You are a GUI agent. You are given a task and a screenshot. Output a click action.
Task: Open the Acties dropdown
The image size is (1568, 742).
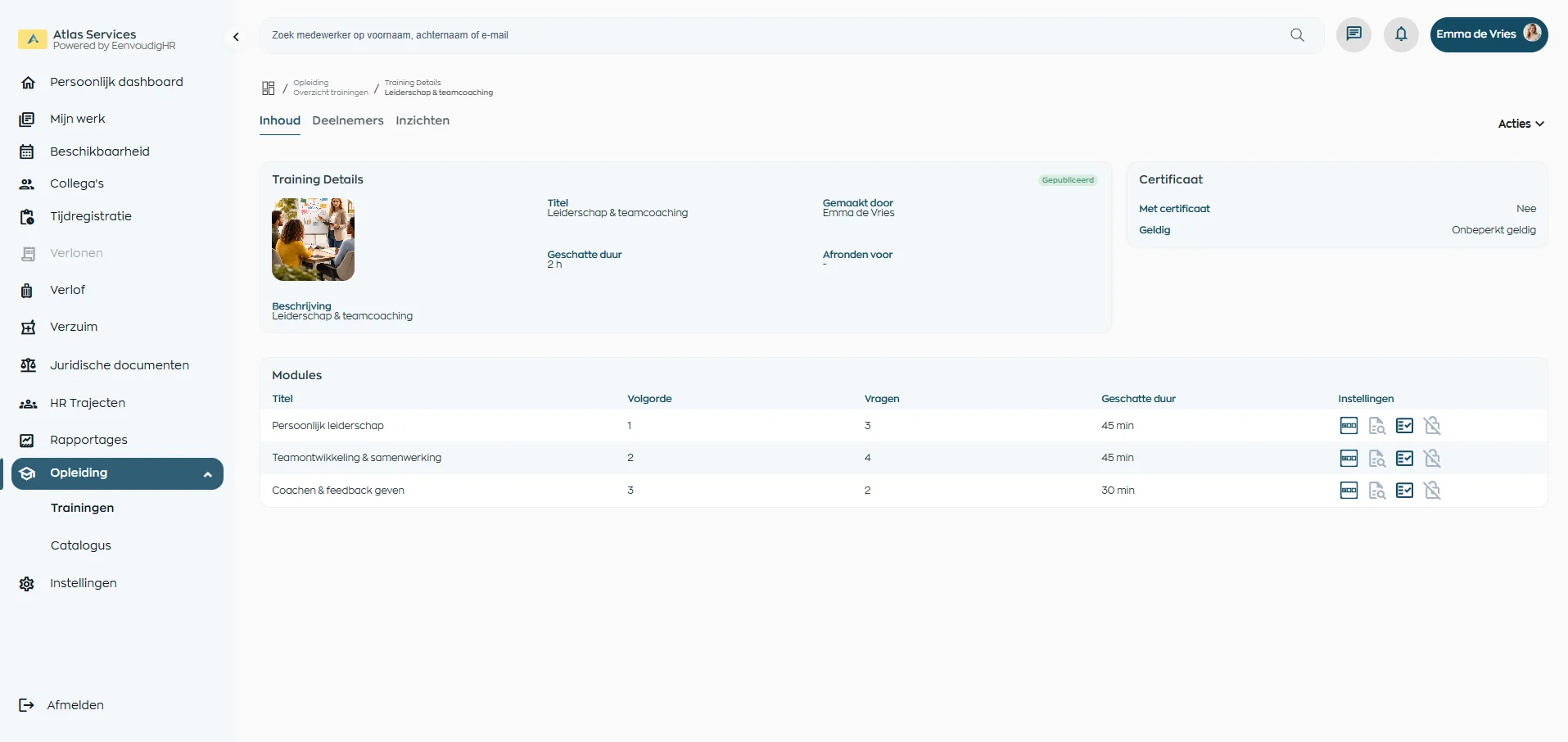[x=1521, y=124]
